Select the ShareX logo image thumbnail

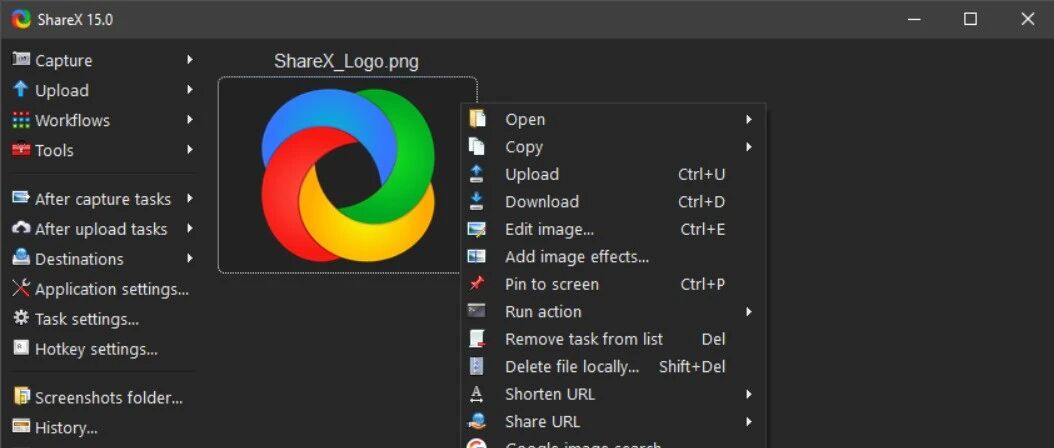(x=348, y=175)
